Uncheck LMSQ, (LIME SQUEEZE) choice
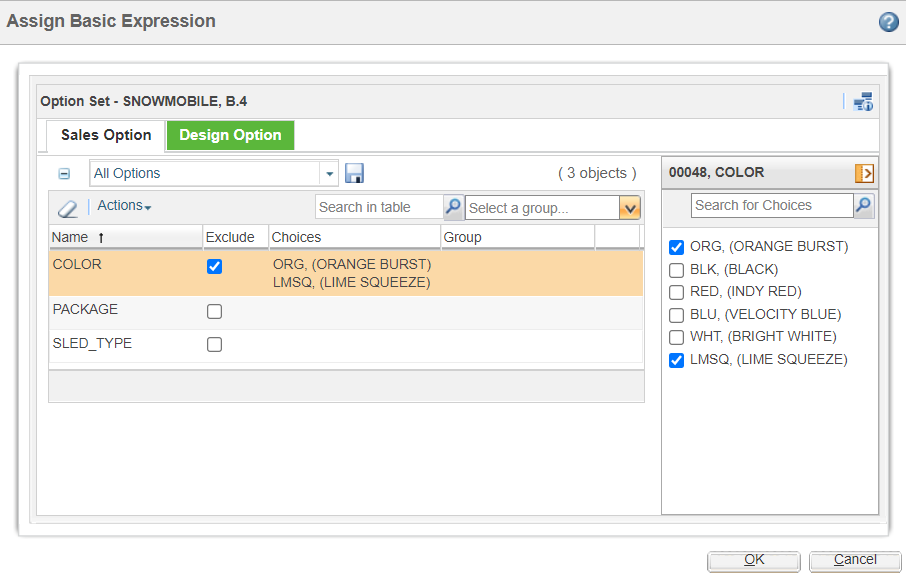Image resolution: width=906 pixels, height=586 pixels. [676, 361]
